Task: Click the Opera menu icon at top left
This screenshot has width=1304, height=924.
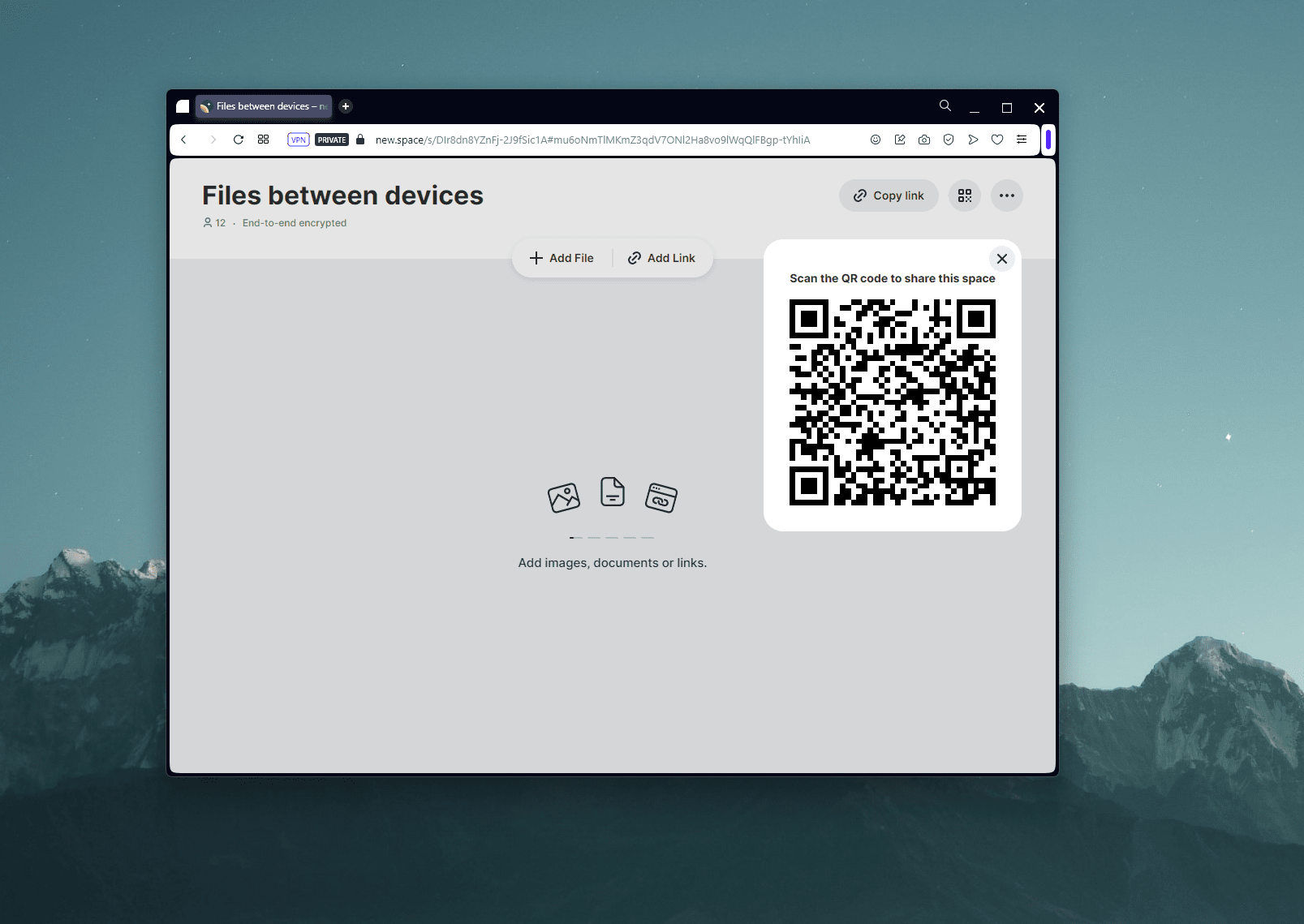Action: pos(183,106)
